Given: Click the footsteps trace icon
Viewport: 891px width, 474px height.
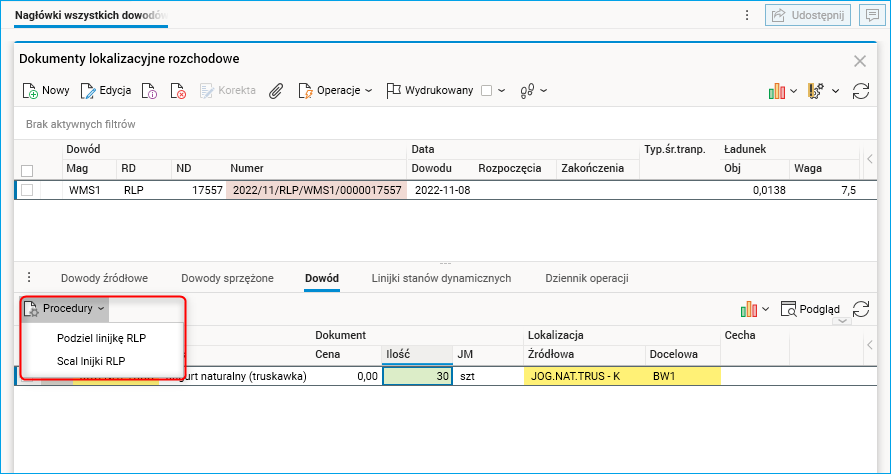Looking at the screenshot, I should click(529, 91).
